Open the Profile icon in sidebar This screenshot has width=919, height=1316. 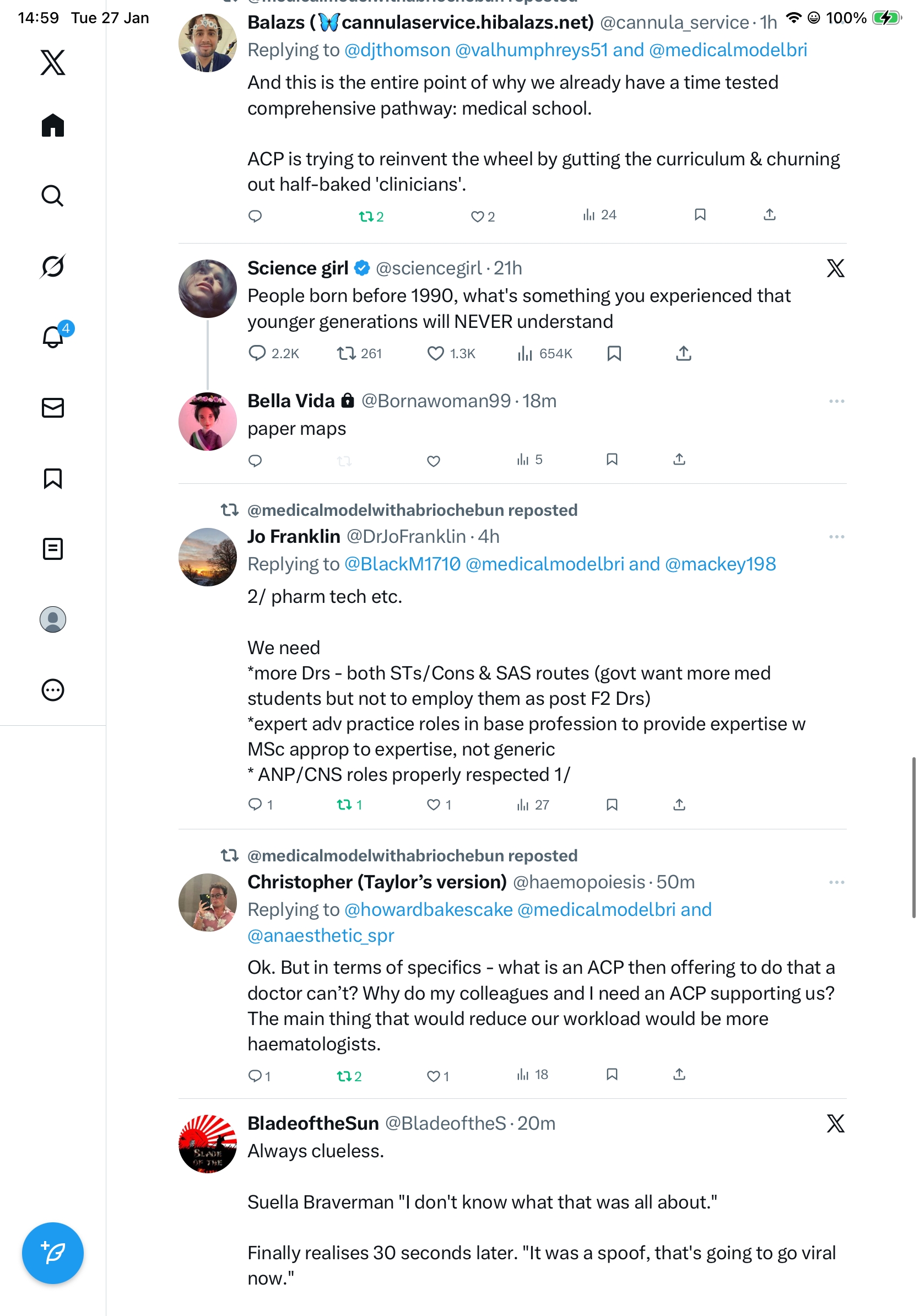pyautogui.click(x=53, y=619)
